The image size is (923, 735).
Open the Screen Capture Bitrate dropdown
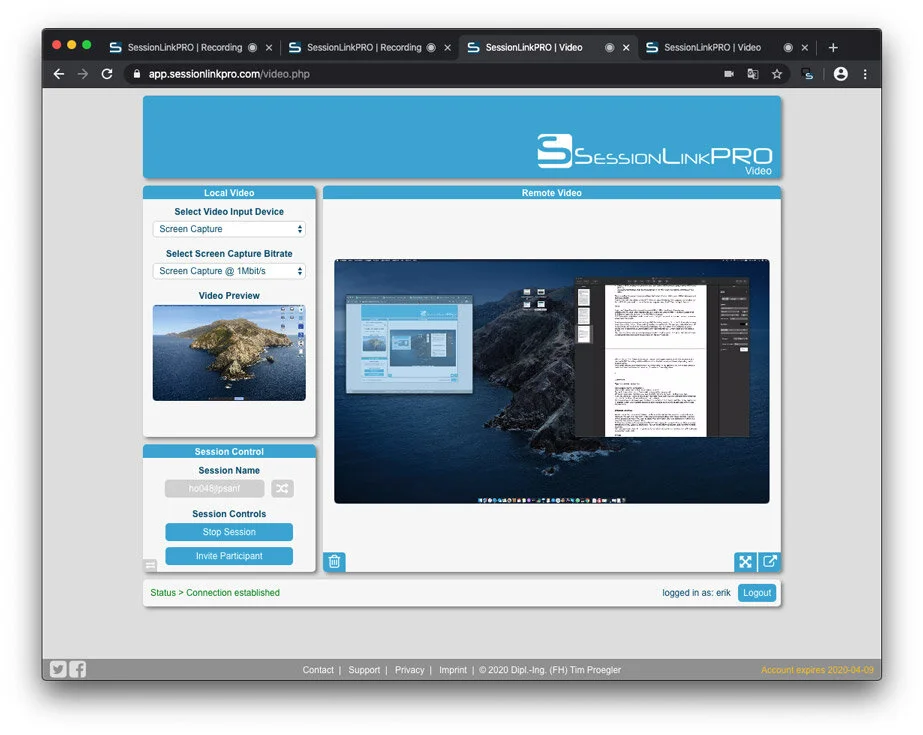(x=229, y=271)
